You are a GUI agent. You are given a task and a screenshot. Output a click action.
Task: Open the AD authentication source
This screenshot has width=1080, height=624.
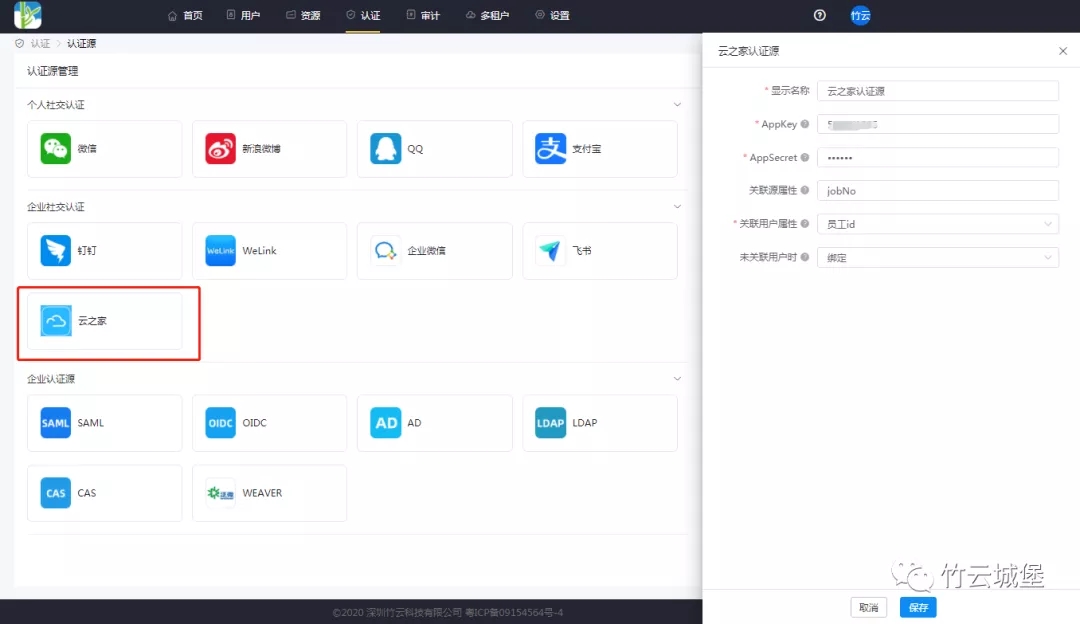click(x=435, y=423)
